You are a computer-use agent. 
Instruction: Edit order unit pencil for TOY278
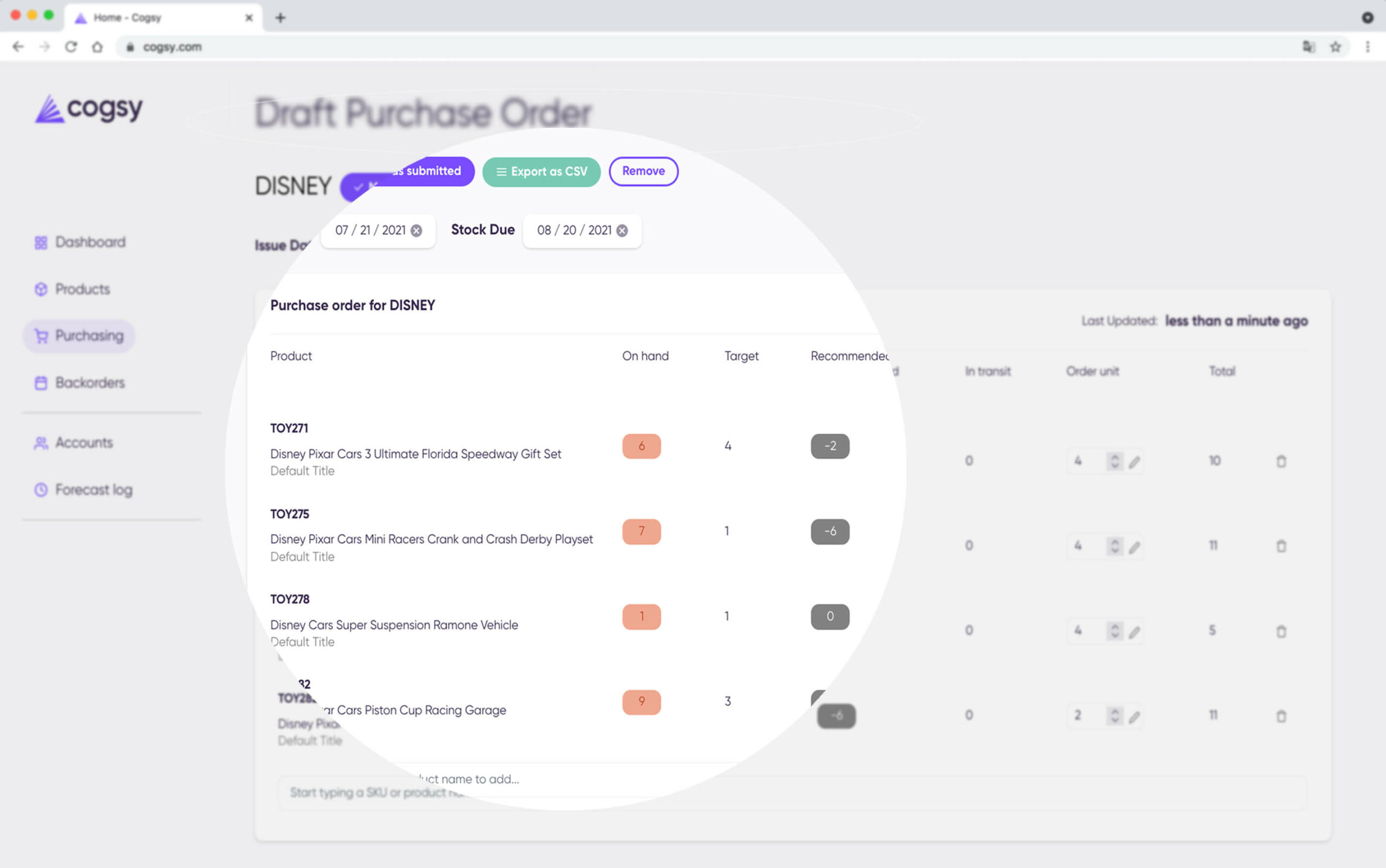coord(1134,632)
